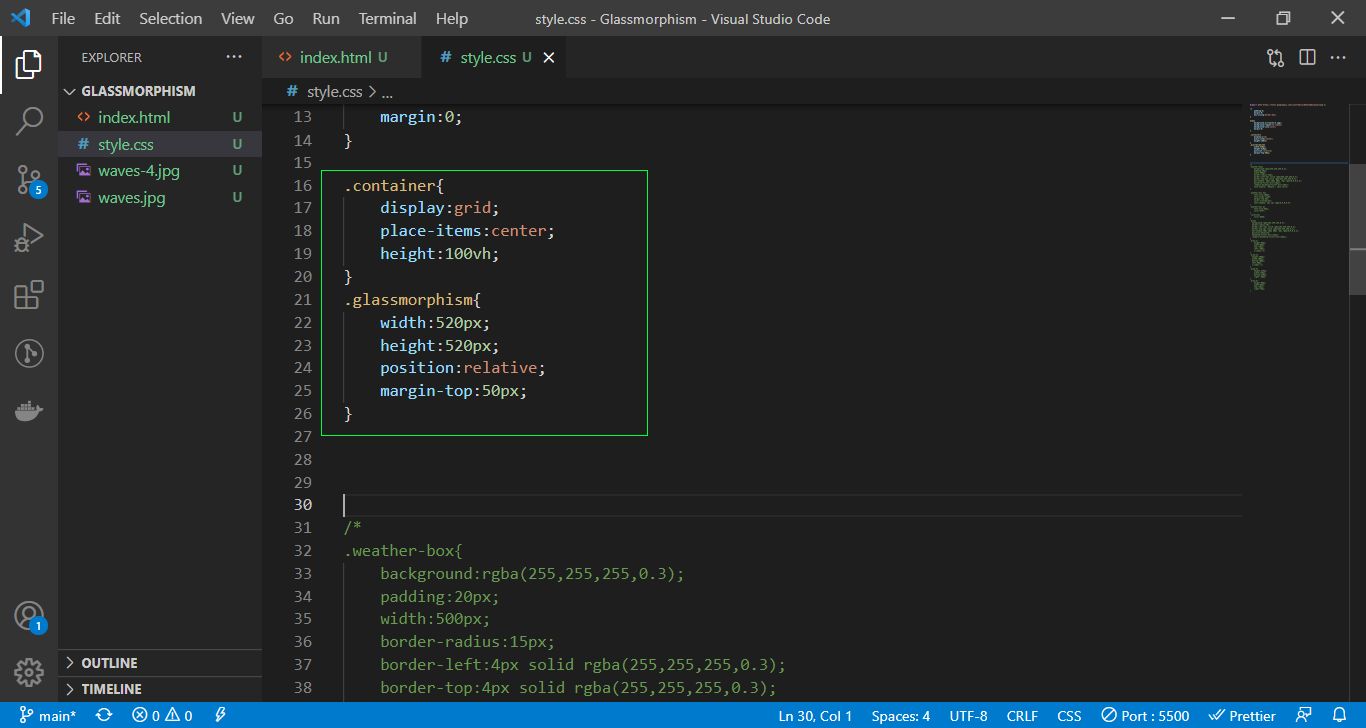Click the Prettier status item

(x=1242, y=716)
